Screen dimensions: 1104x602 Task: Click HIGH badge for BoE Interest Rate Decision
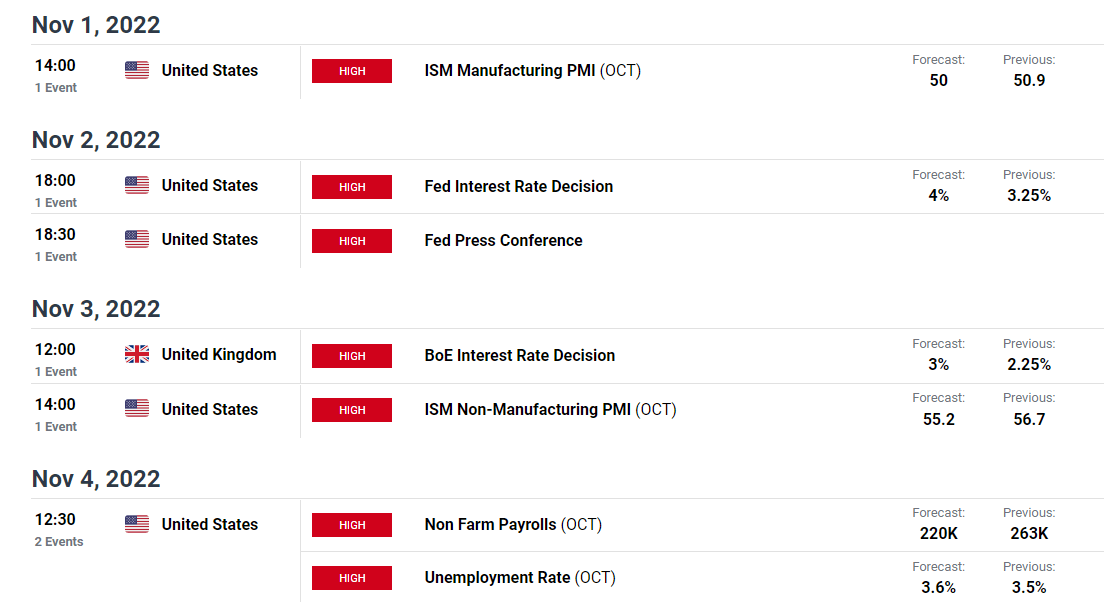coord(352,356)
